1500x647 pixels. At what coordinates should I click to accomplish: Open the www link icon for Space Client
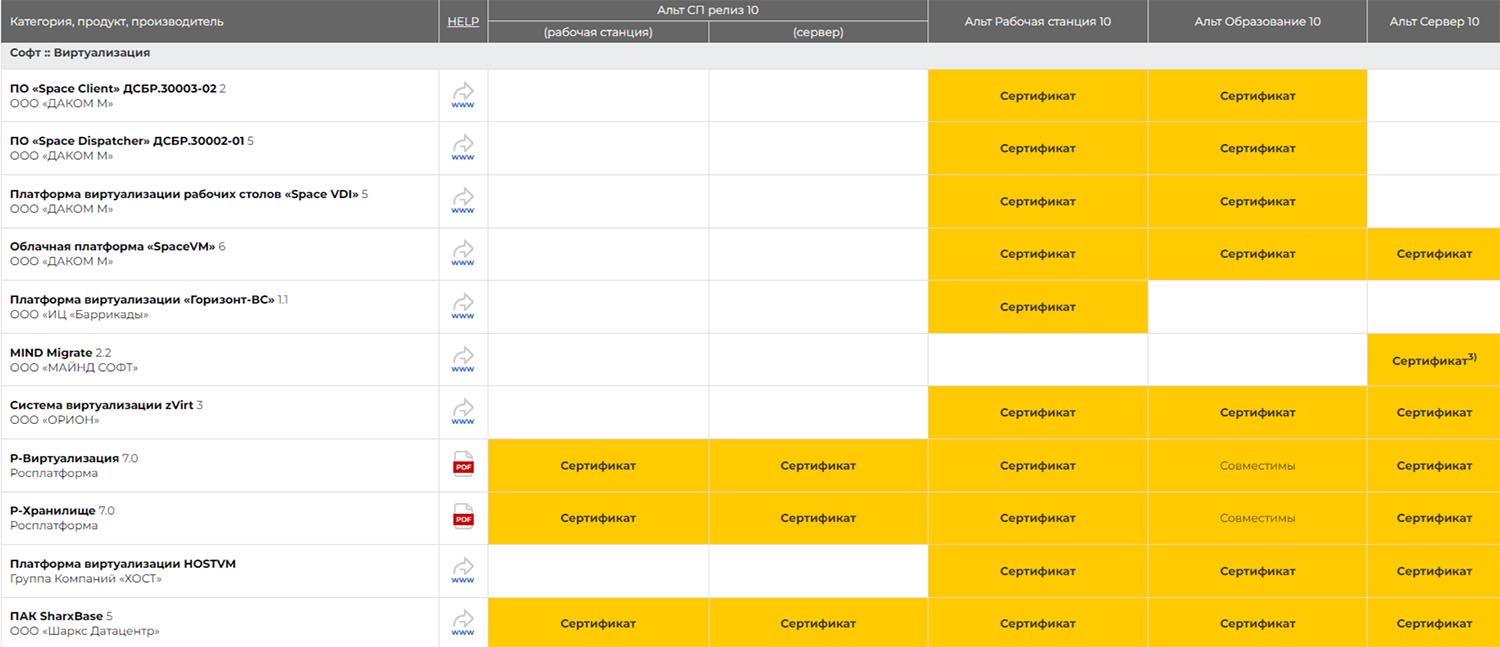[463, 96]
